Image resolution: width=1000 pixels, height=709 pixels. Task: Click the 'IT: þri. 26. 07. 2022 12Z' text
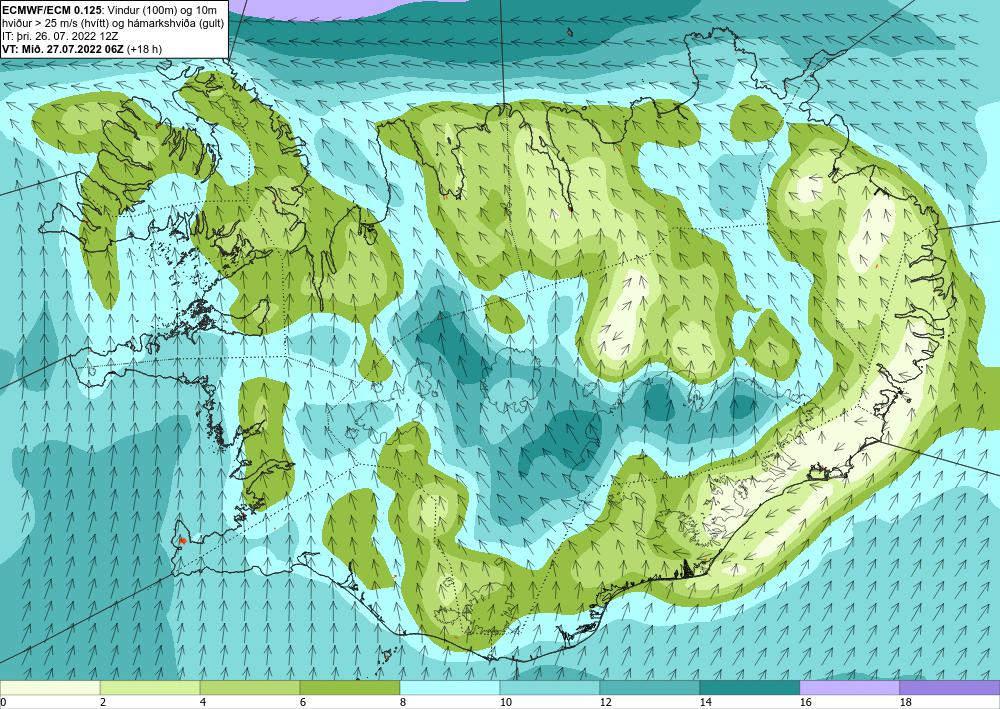(61, 36)
